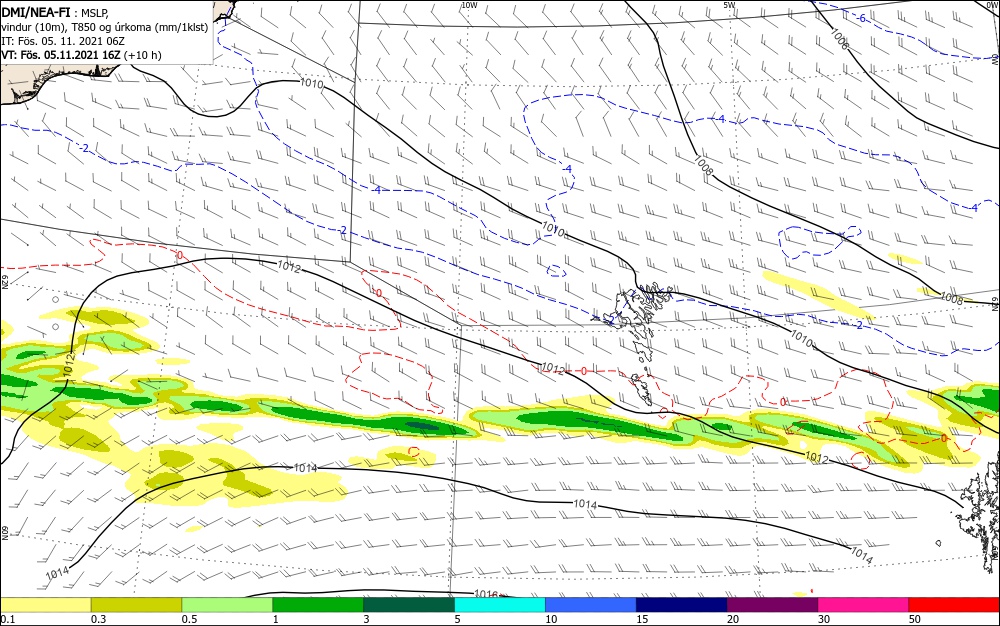Screen dimensions: 1000x626
Task: Click legend value '0.5'
Action: [x=189, y=619]
